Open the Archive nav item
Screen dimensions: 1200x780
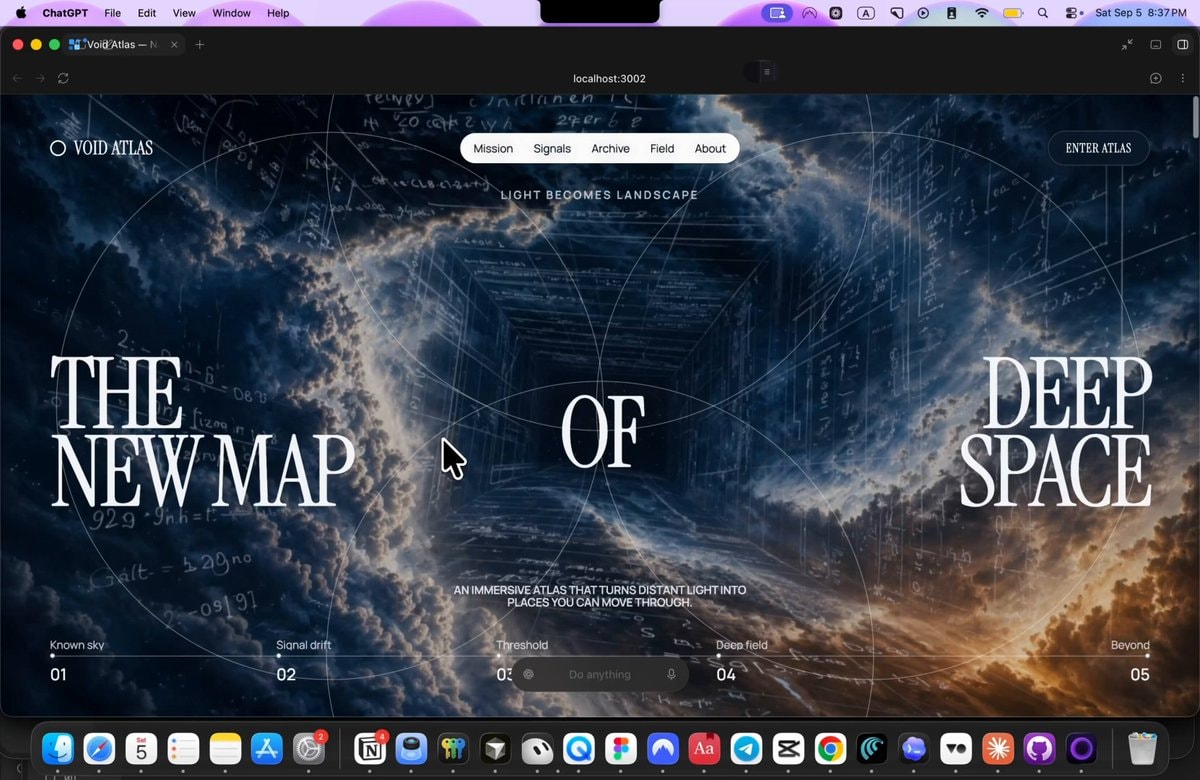[610, 149]
